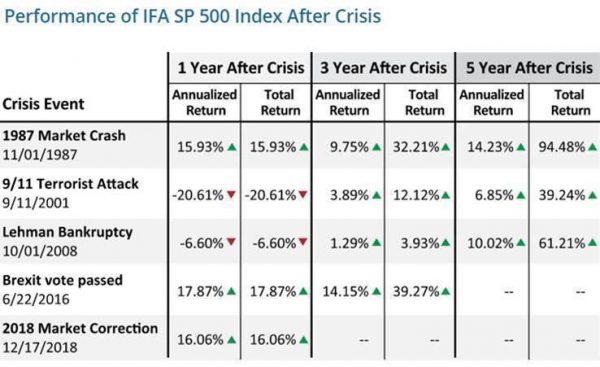Click the Crisis Event column header
This screenshot has height=367, width=600.
pyautogui.click(x=43, y=104)
